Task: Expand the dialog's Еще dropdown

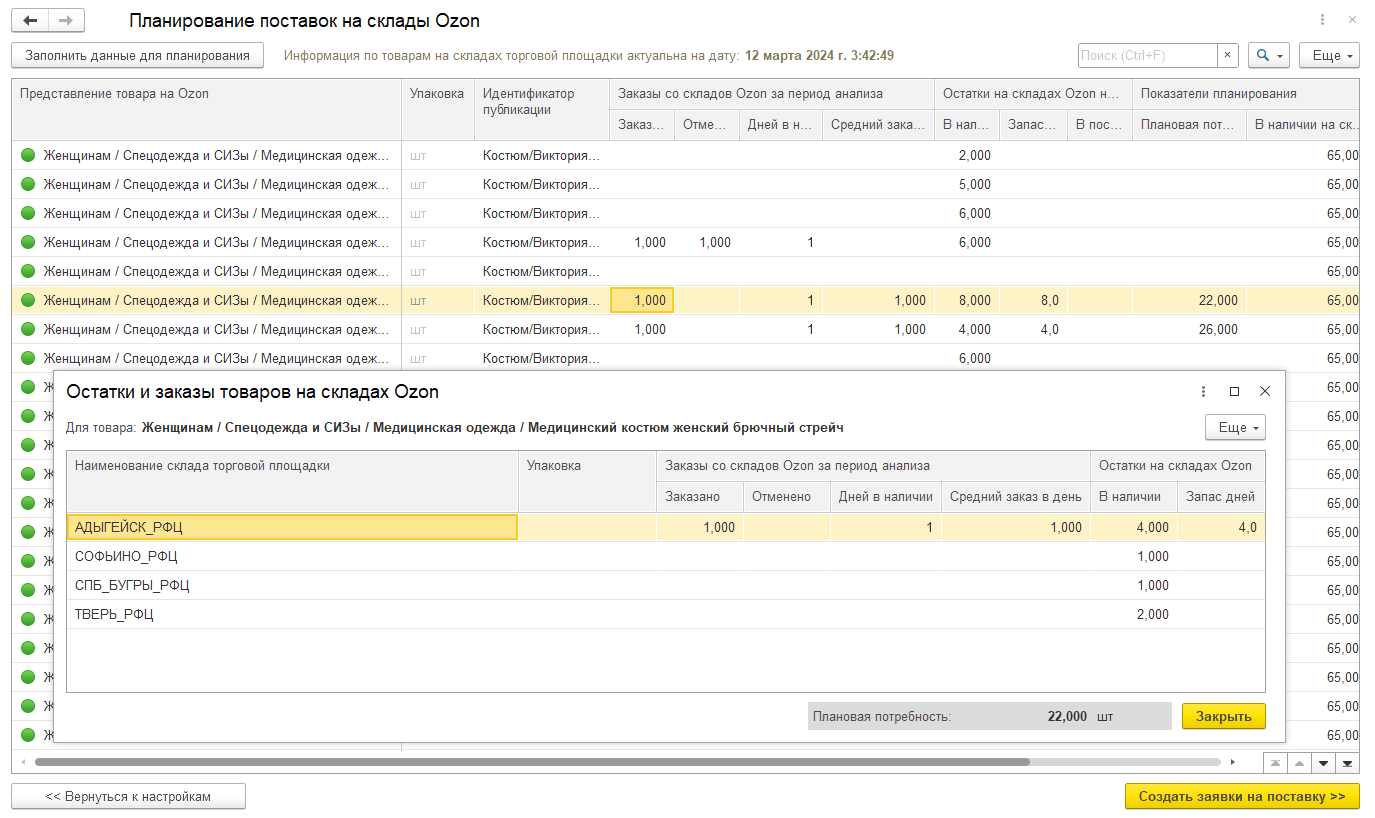Action: [x=1235, y=428]
